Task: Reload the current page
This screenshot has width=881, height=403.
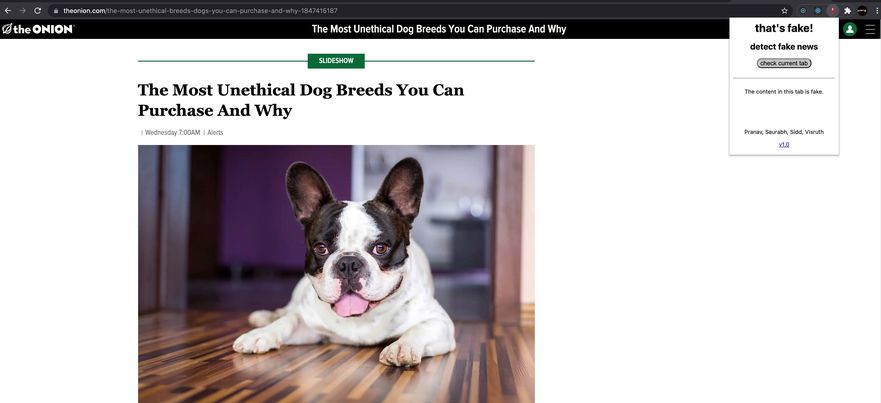Action: [x=38, y=11]
